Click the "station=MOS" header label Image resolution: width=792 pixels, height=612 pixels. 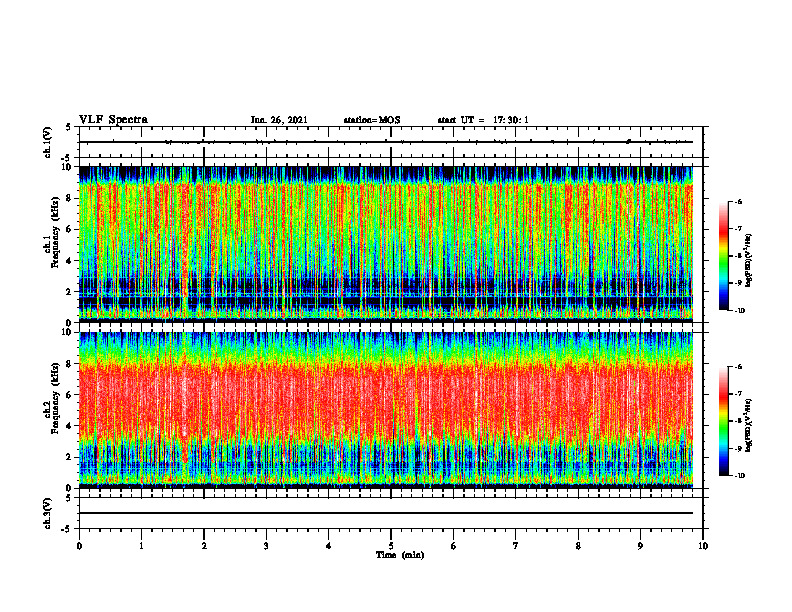(x=372, y=120)
